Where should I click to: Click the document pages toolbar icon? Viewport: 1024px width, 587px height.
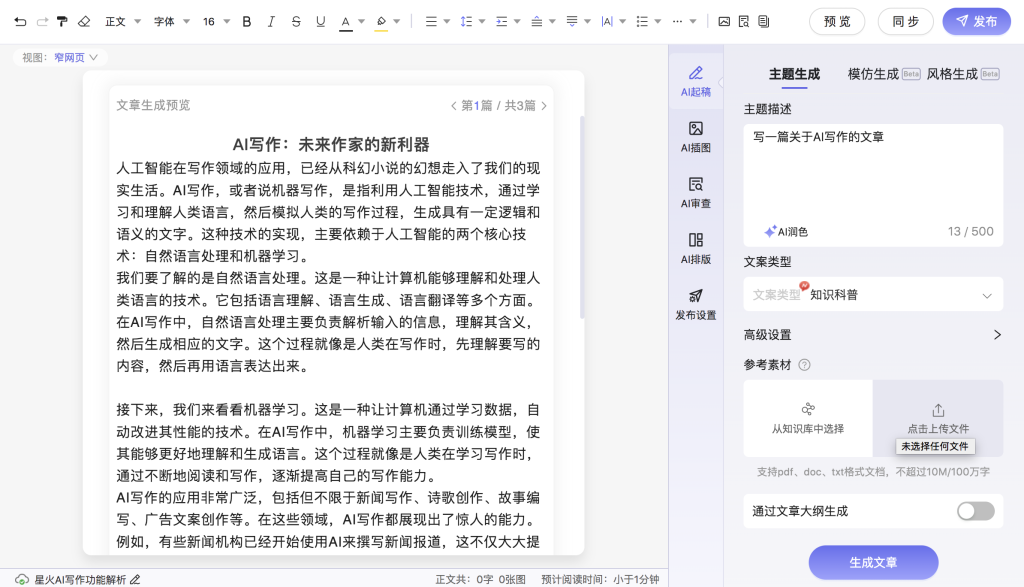[x=764, y=22]
